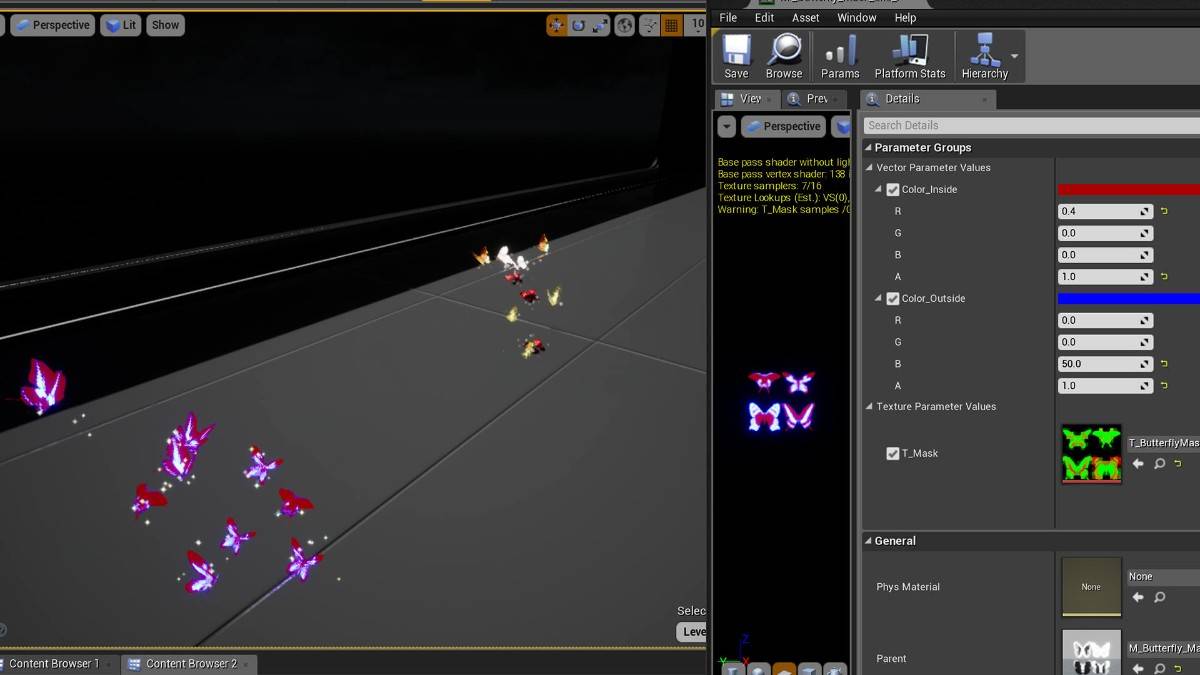1200x675 pixels.
Task: Reset the Color_Inside R value to default
Action: coord(1164,211)
